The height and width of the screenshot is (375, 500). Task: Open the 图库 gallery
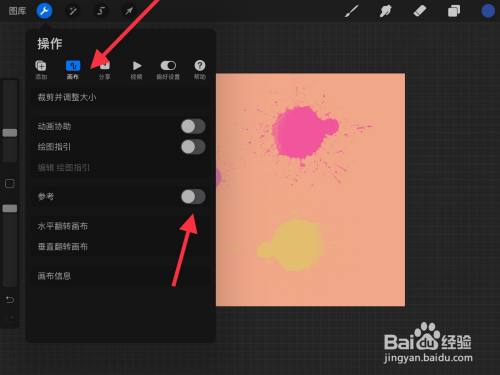(17, 11)
